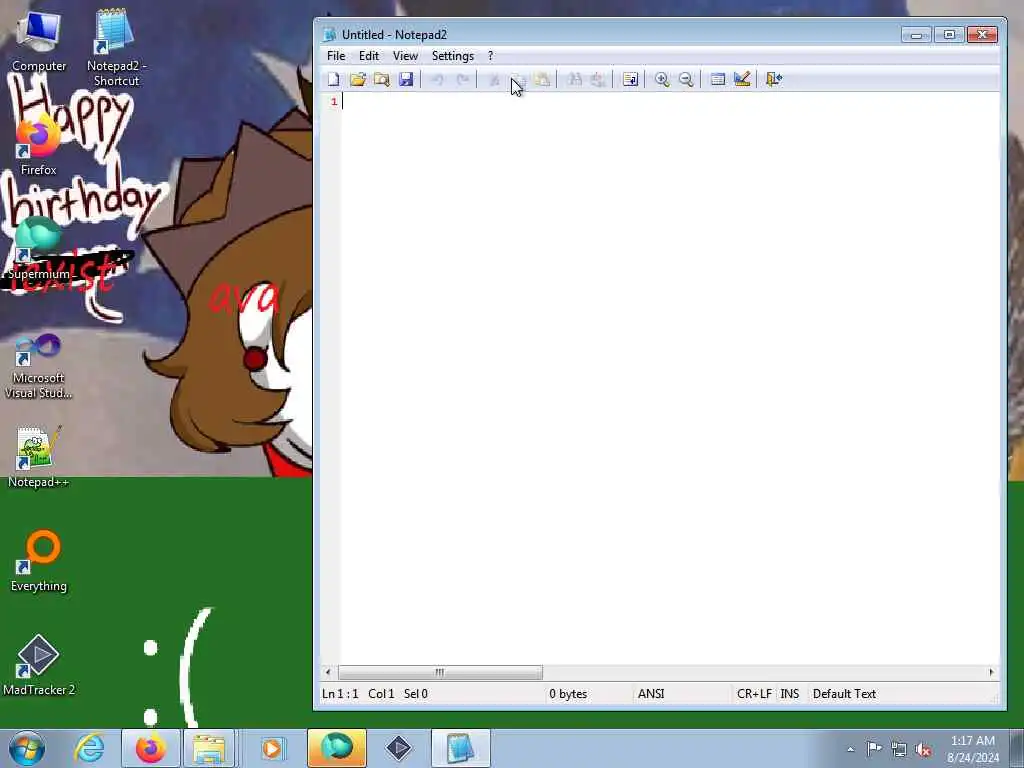Open the File menu in Notepad2

336,56
